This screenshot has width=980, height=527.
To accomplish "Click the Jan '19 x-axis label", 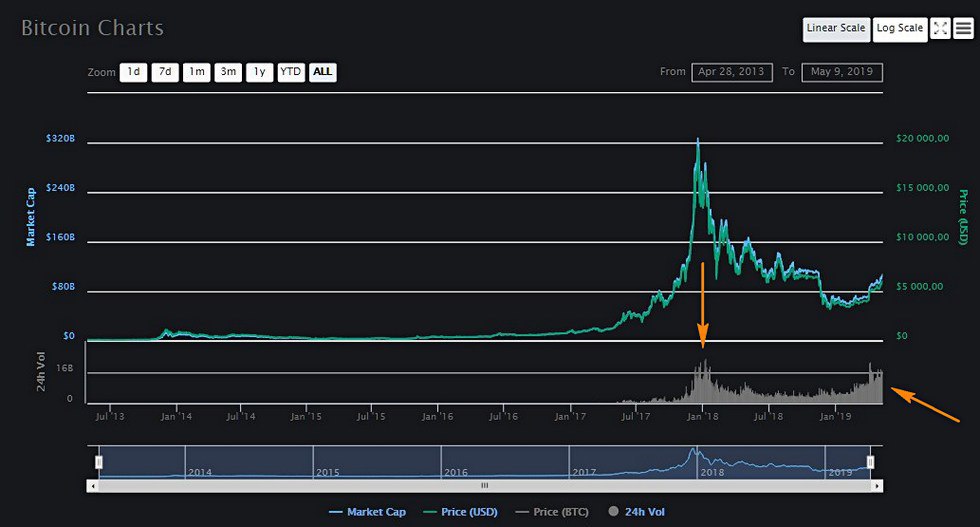I will (835, 416).
